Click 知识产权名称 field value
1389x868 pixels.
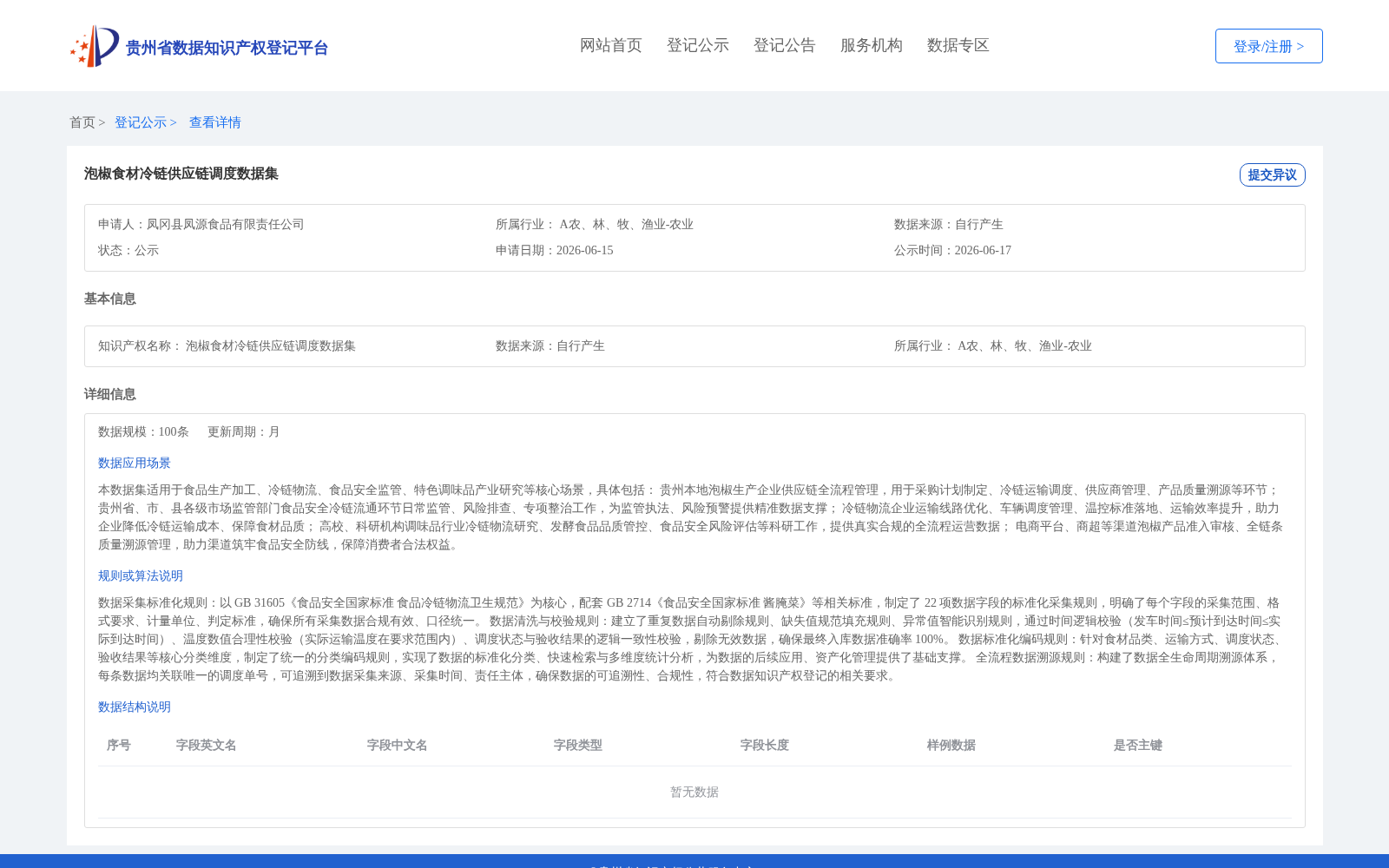click(x=271, y=345)
